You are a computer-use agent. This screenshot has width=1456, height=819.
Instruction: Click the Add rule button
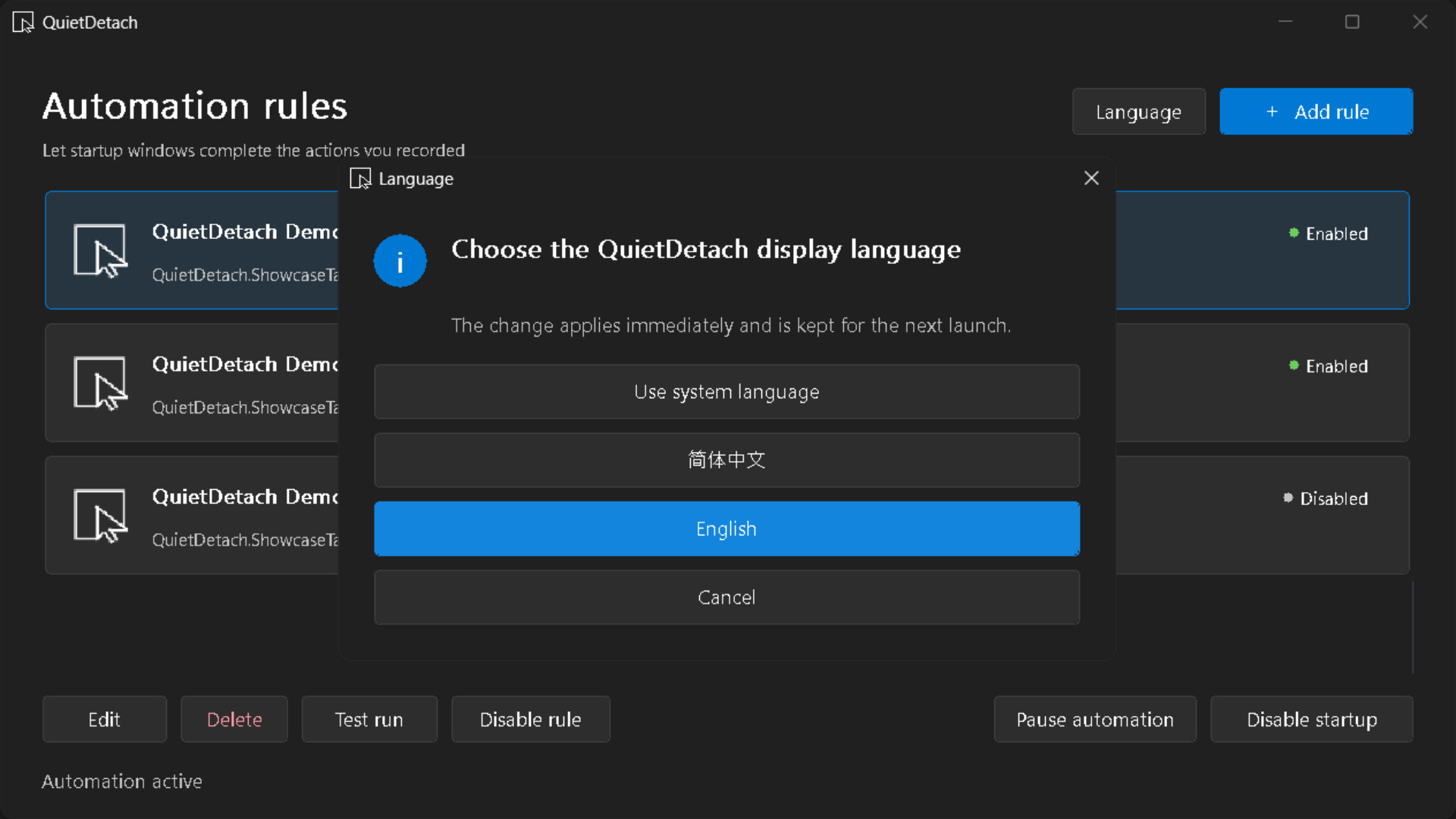coord(1316,111)
